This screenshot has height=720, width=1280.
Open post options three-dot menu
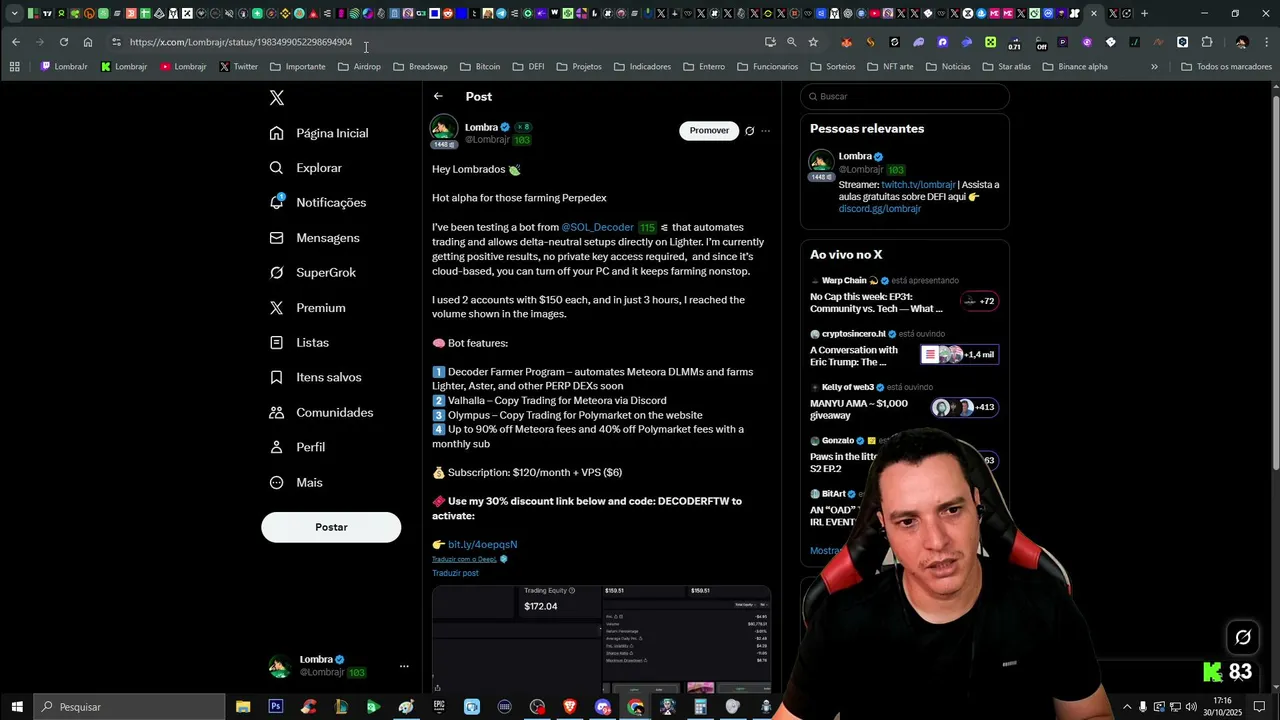[x=766, y=131]
